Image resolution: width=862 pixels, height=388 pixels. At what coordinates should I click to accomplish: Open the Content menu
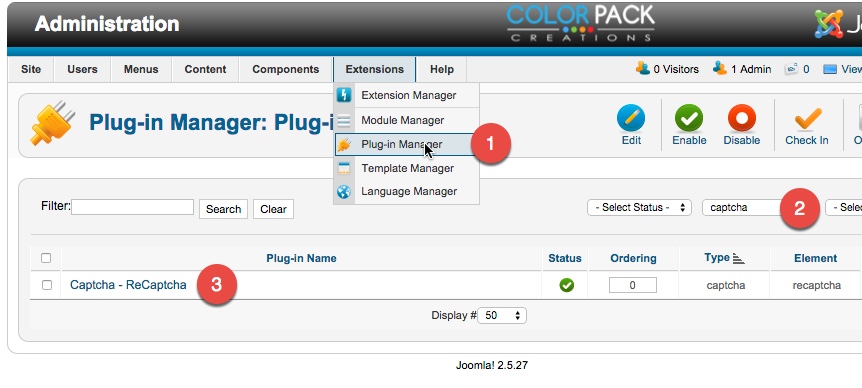click(x=205, y=69)
